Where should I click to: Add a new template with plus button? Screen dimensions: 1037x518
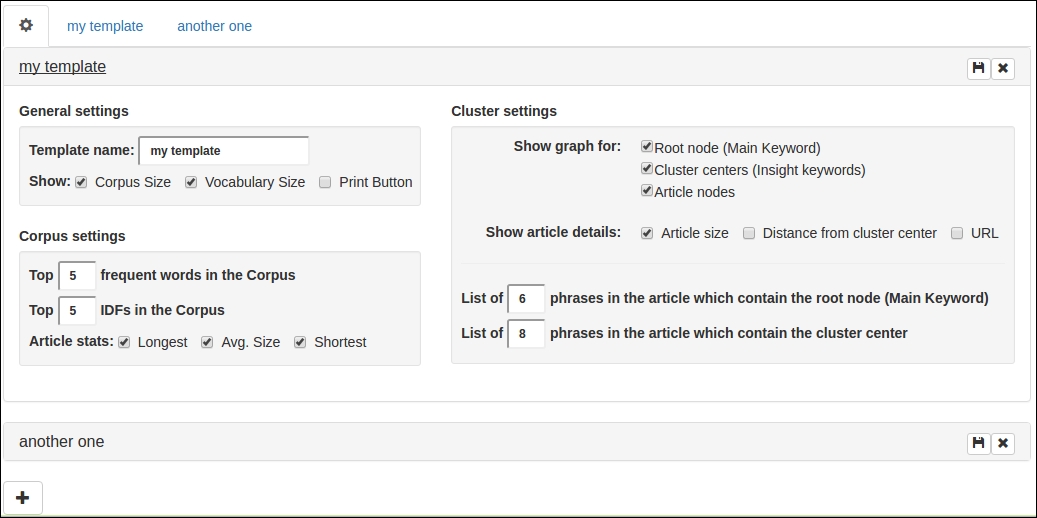tap(22, 498)
